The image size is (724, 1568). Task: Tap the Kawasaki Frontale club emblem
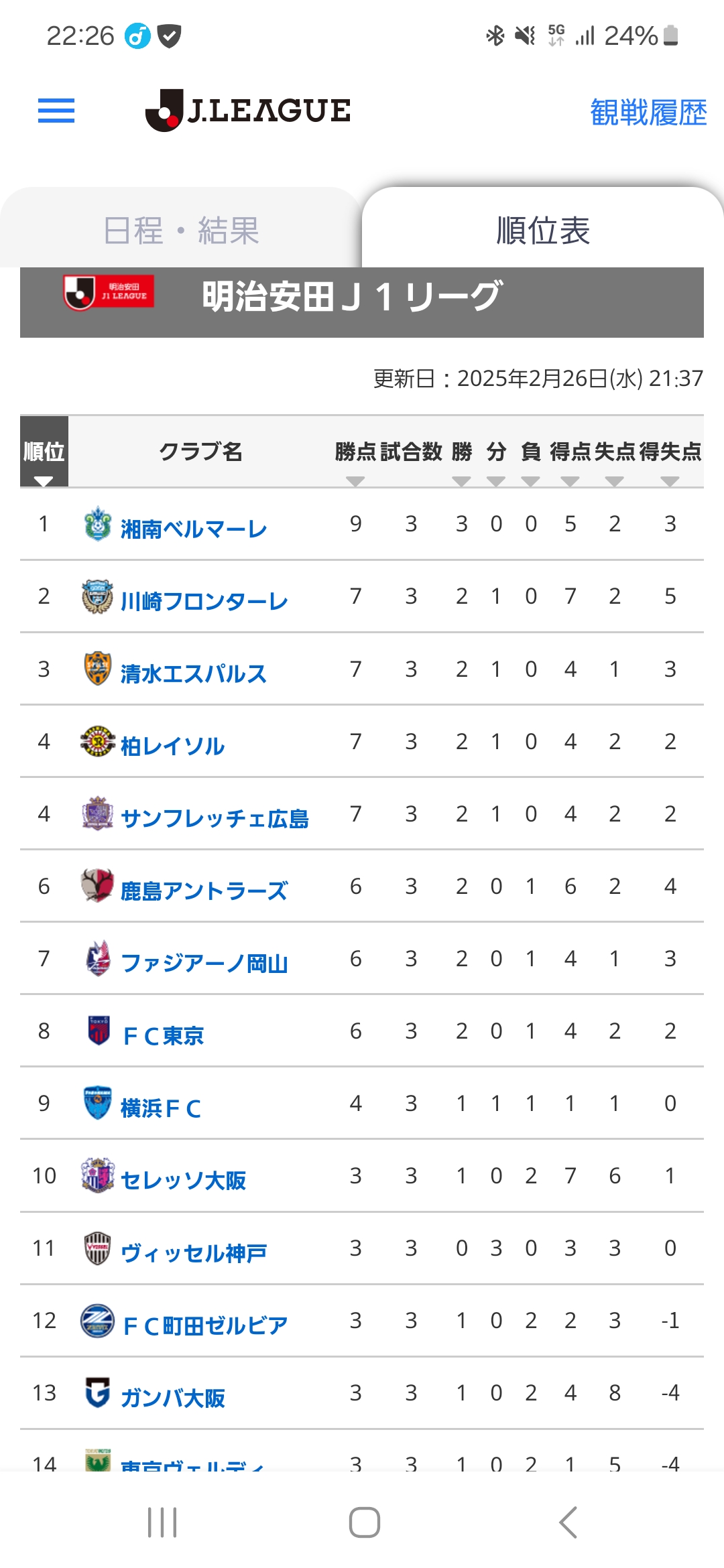click(98, 597)
